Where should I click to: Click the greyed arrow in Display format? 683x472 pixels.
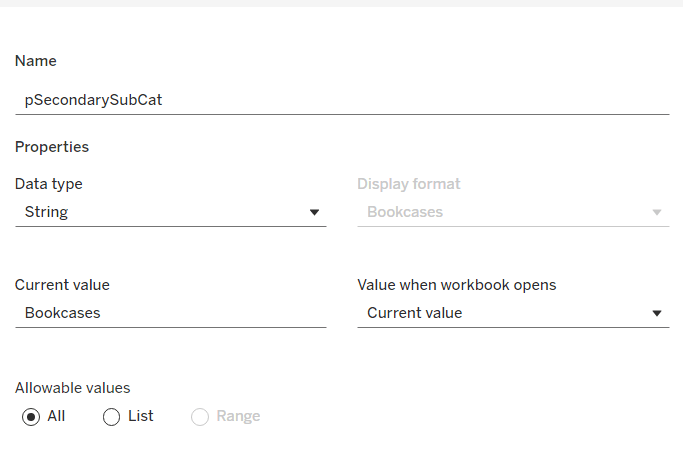(x=657, y=212)
